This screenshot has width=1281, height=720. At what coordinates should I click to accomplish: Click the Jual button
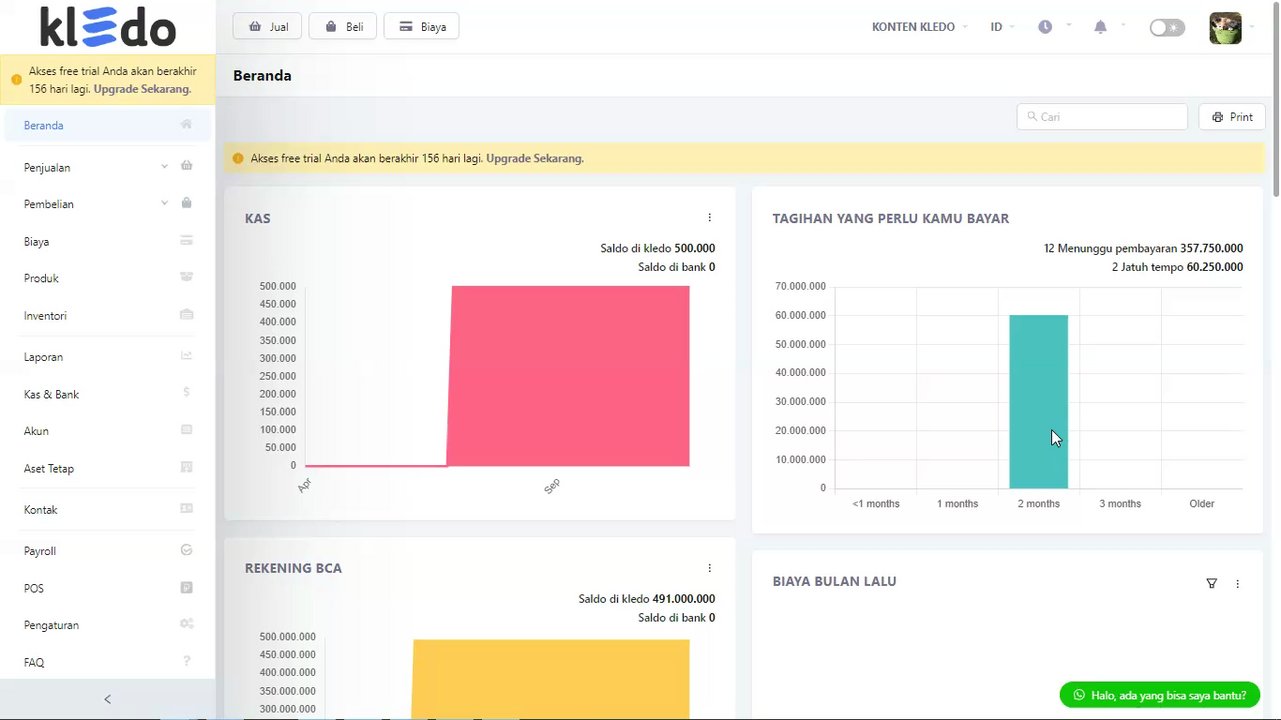coord(267,27)
